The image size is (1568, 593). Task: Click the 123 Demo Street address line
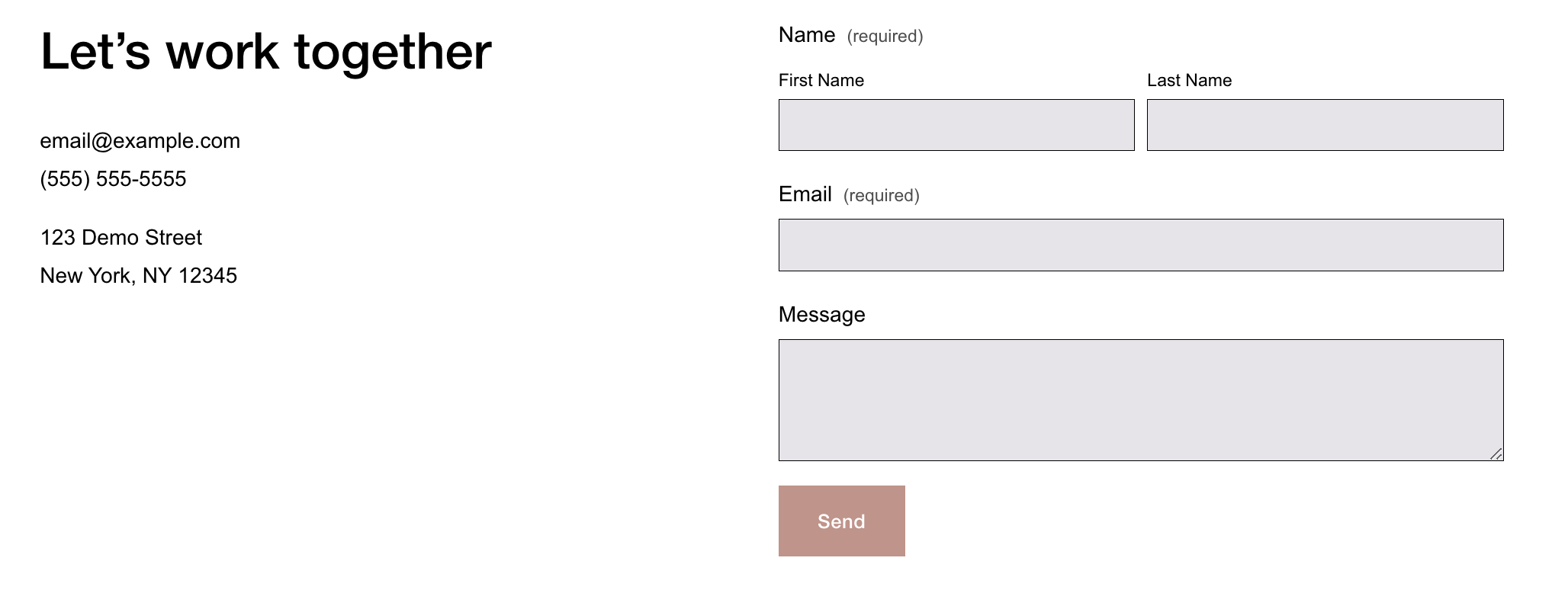click(120, 238)
